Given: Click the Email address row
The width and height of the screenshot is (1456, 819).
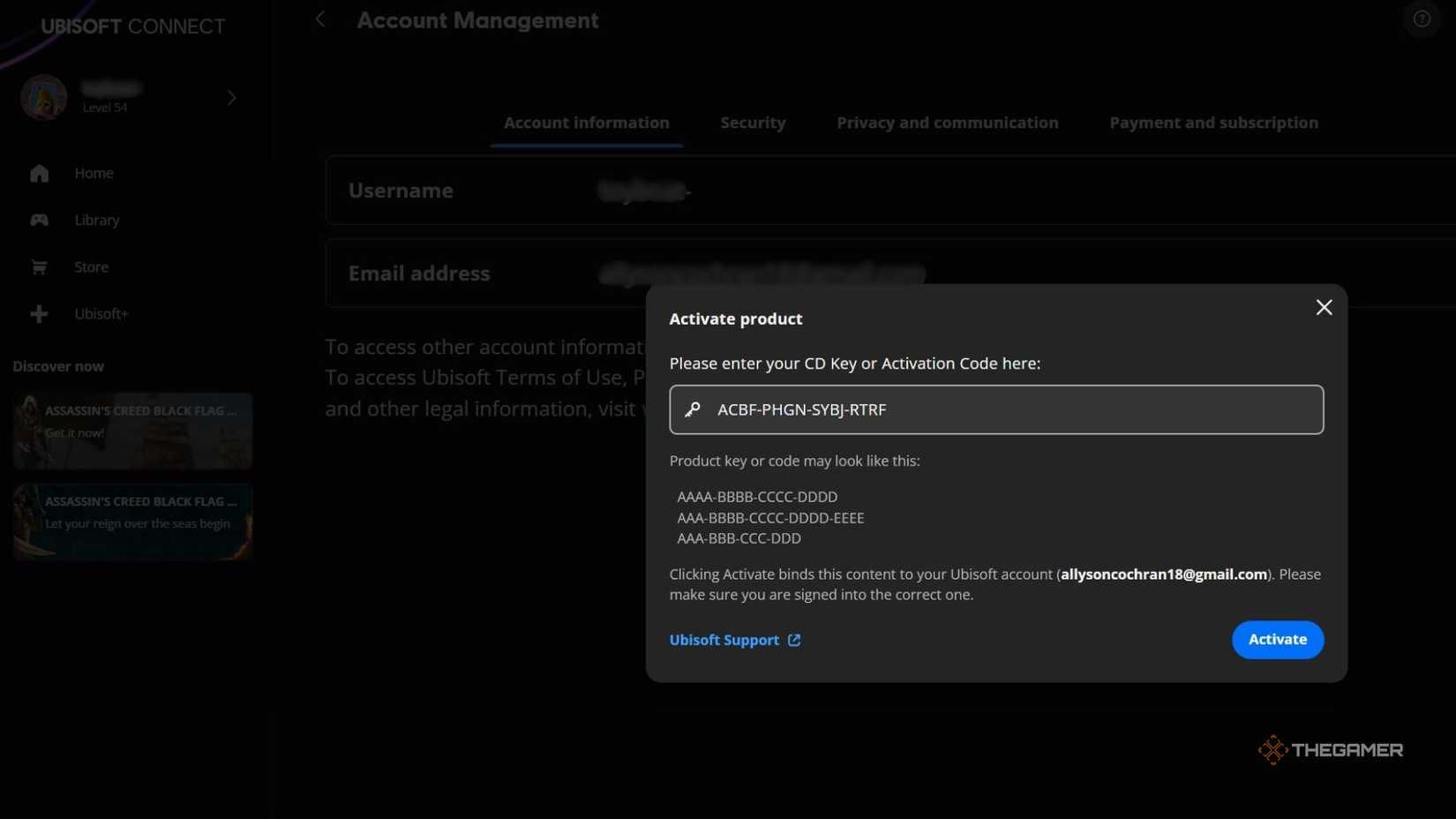Looking at the screenshot, I should click(x=890, y=274).
